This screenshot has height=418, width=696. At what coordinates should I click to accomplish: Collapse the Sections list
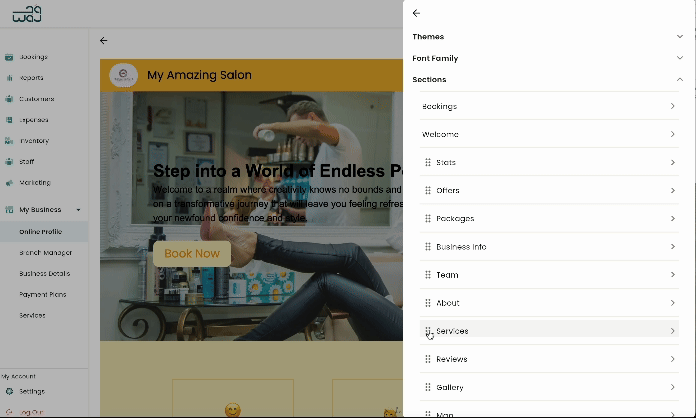(x=680, y=79)
